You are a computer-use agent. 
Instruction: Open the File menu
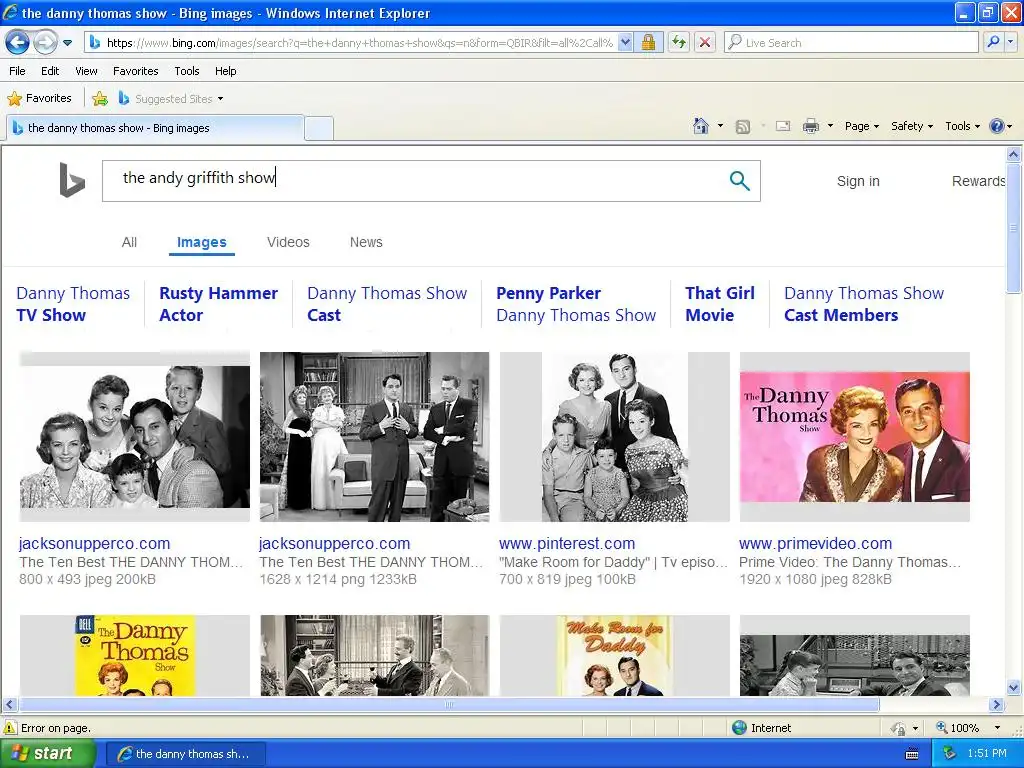pos(18,71)
